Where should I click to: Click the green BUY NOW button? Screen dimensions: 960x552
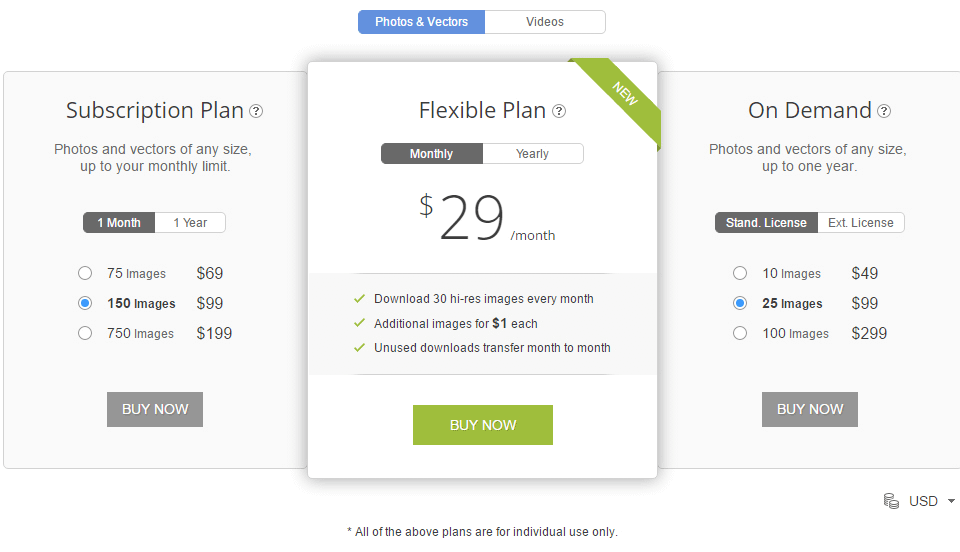pos(483,425)
